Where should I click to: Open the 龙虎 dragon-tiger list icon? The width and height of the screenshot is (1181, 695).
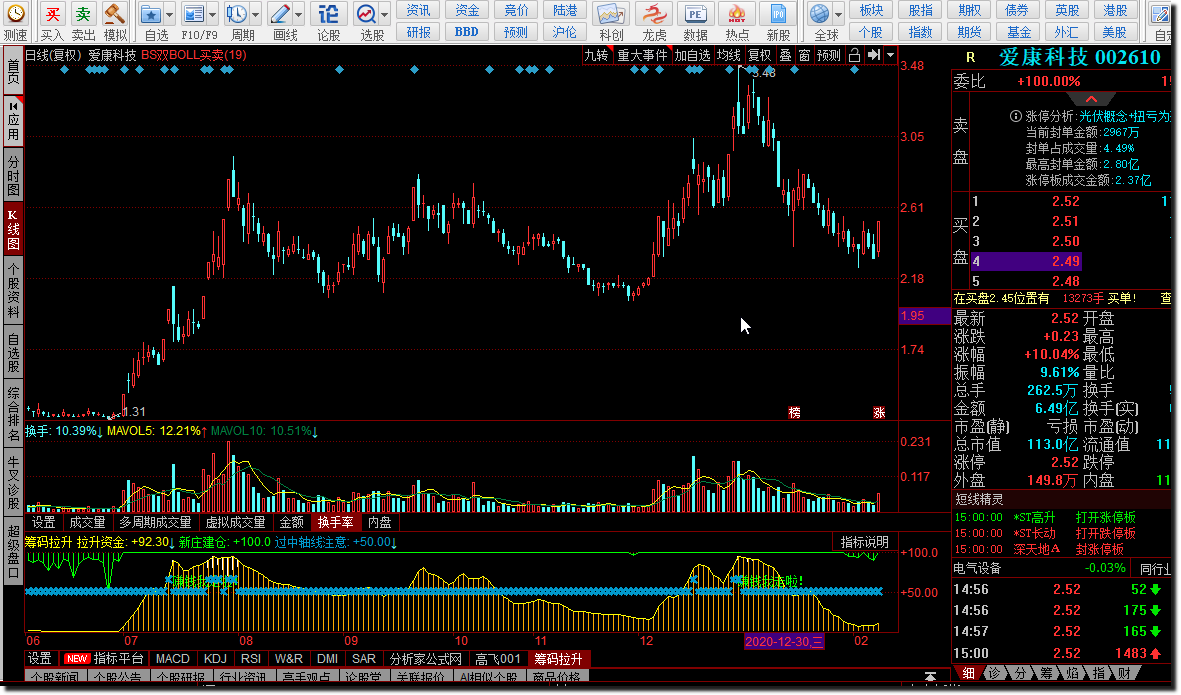pos(654,14)
